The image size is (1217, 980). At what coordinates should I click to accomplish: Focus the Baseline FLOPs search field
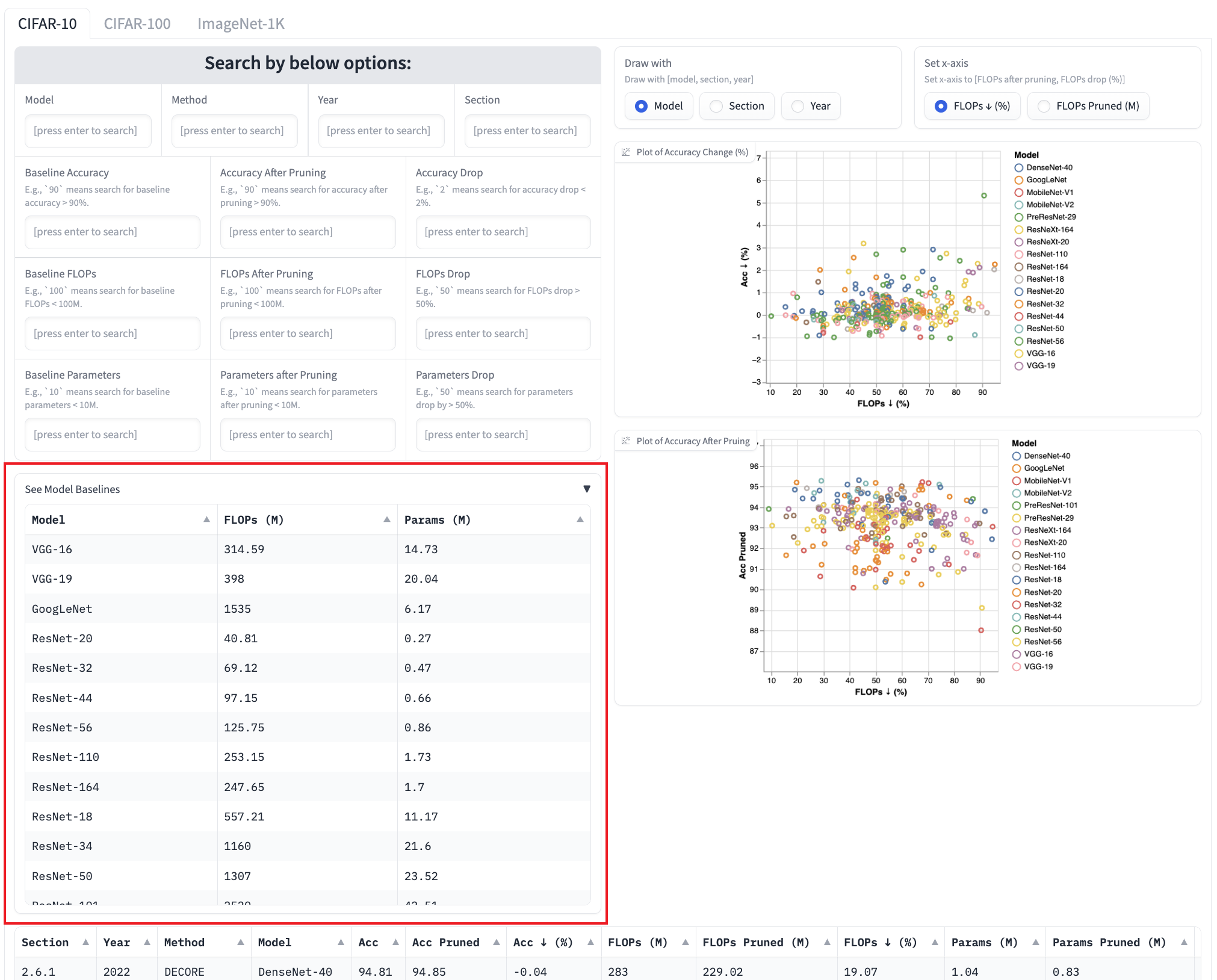point(113,333)
